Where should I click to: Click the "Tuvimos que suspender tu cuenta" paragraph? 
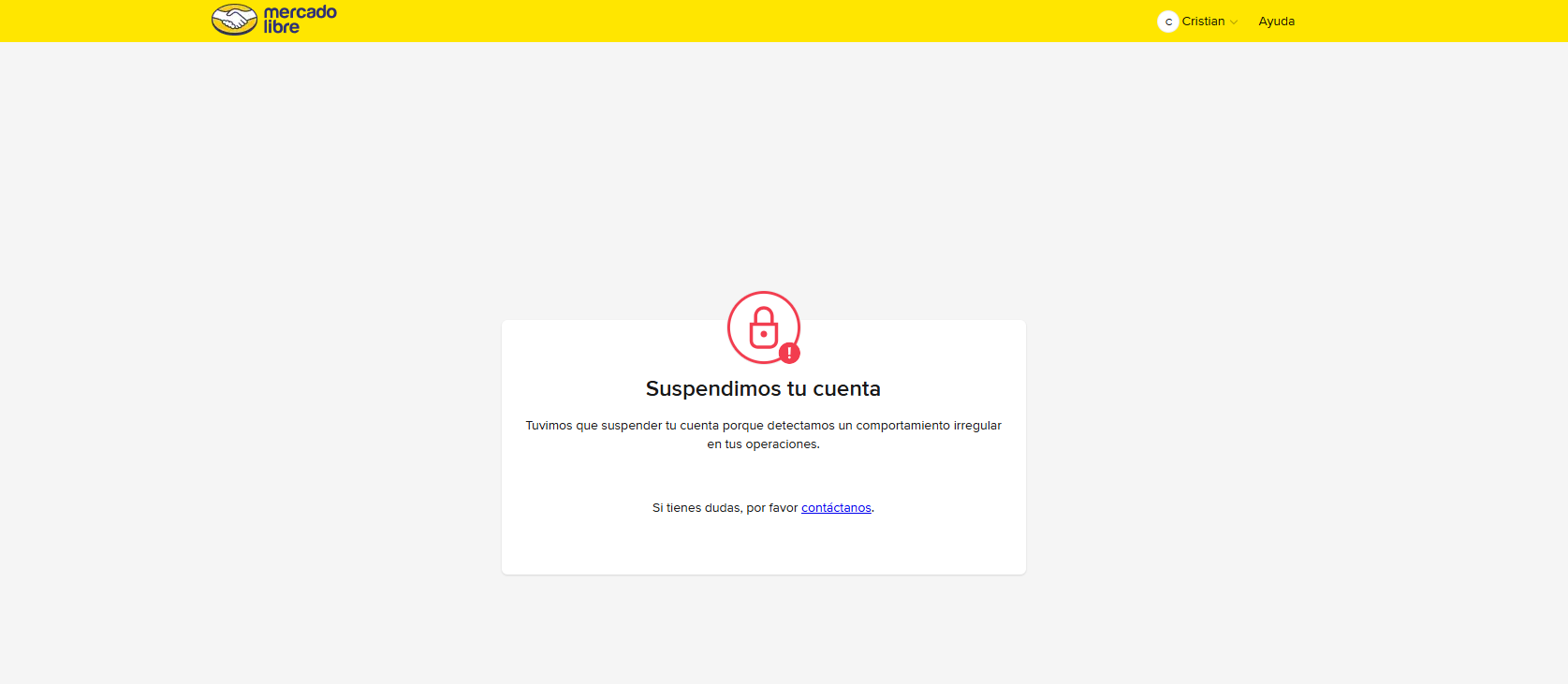tap(763, 435)
